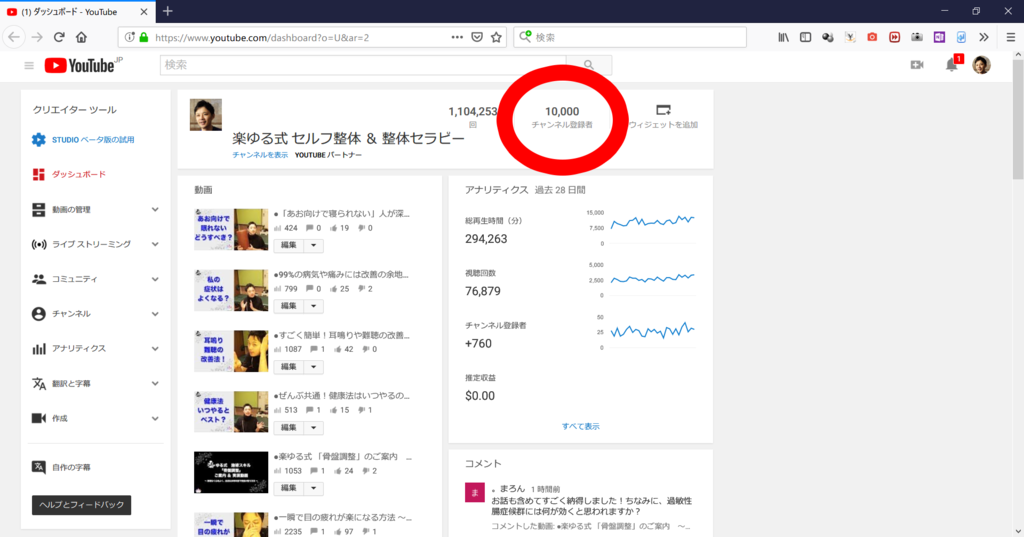Image resolution: width=1024 pixels, height=537 pixels.
Task: Open the notifications bell
Action: (952, 65)
